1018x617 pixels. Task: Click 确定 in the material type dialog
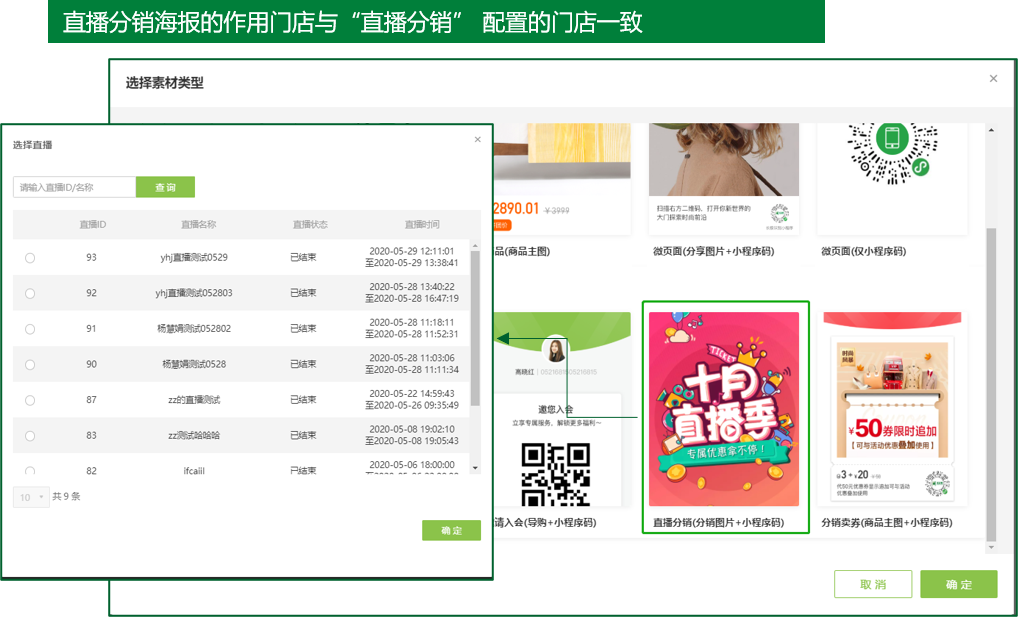point(959,584)
